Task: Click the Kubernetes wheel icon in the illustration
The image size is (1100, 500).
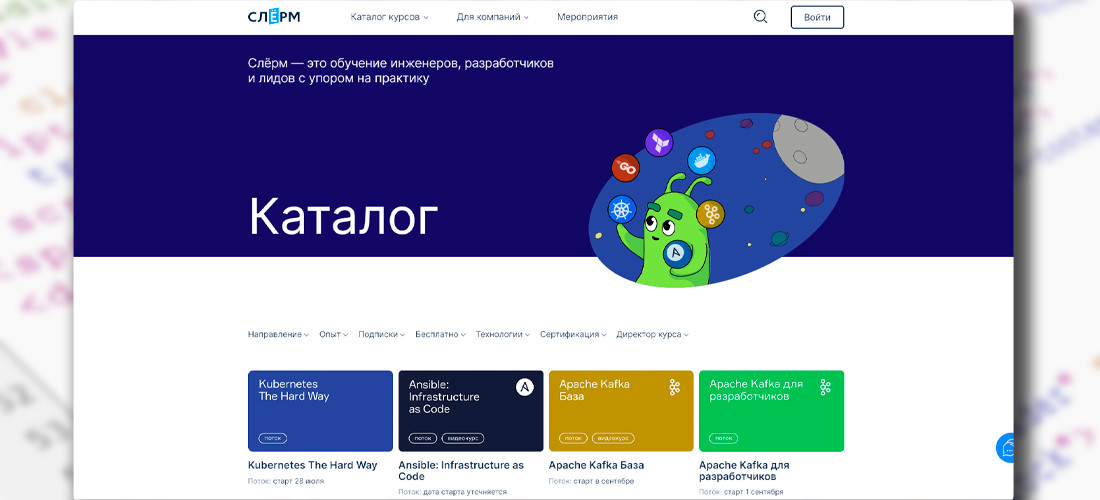Action: click(x=622, y=209)
